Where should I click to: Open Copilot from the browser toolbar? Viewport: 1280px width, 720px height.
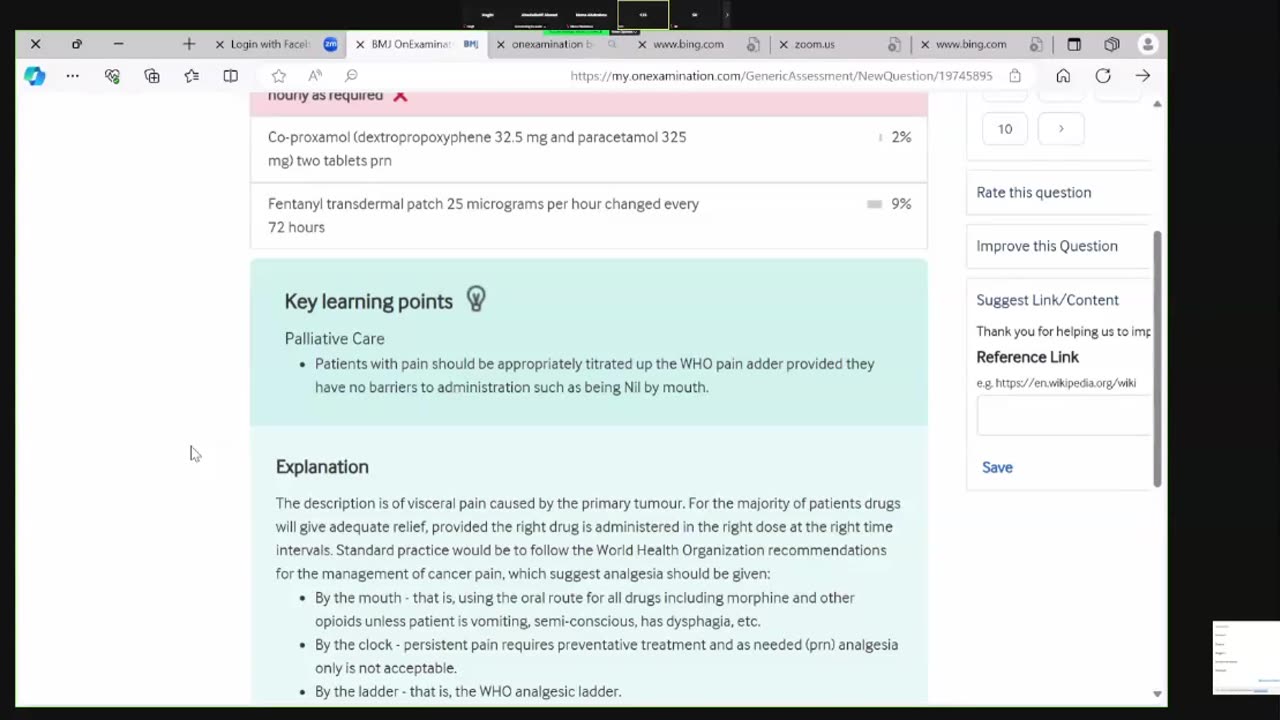point(35,76)
